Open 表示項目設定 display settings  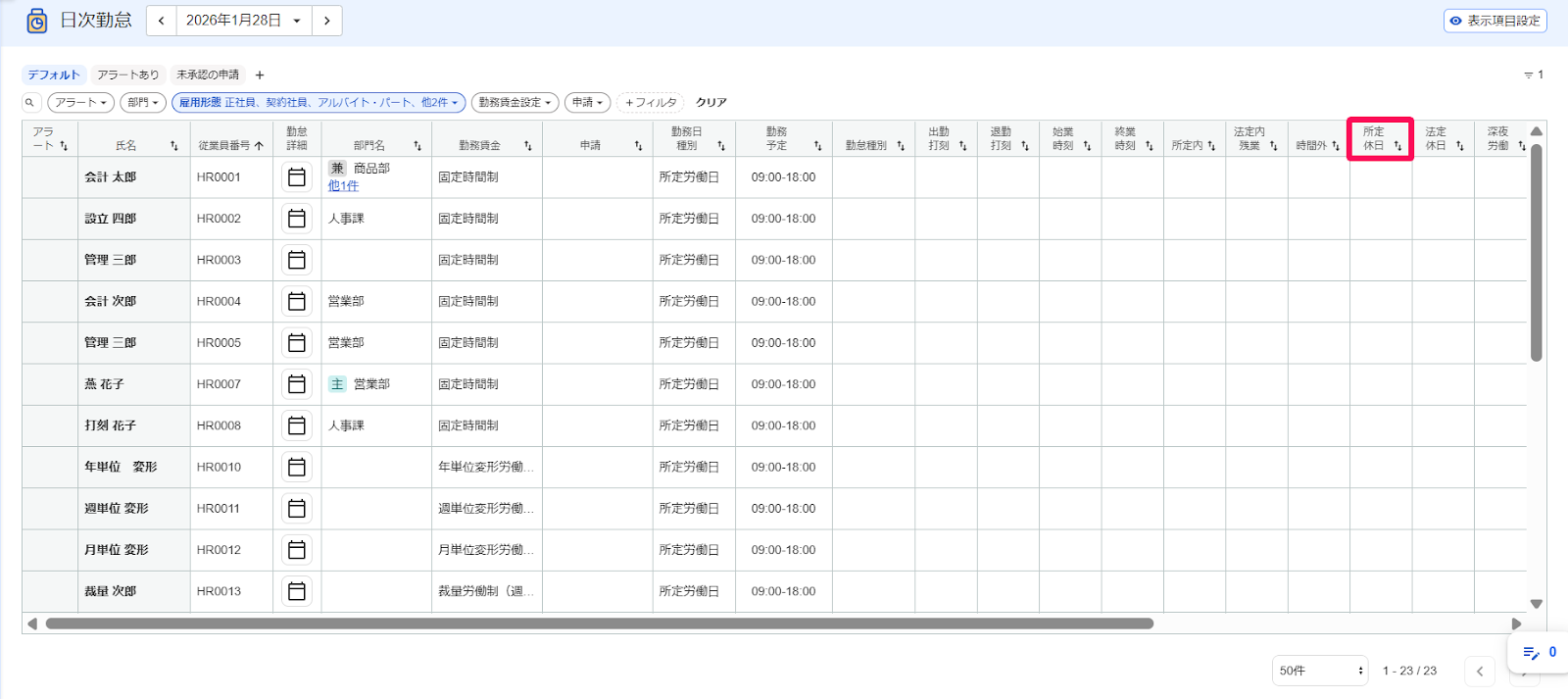[1495, 21]
